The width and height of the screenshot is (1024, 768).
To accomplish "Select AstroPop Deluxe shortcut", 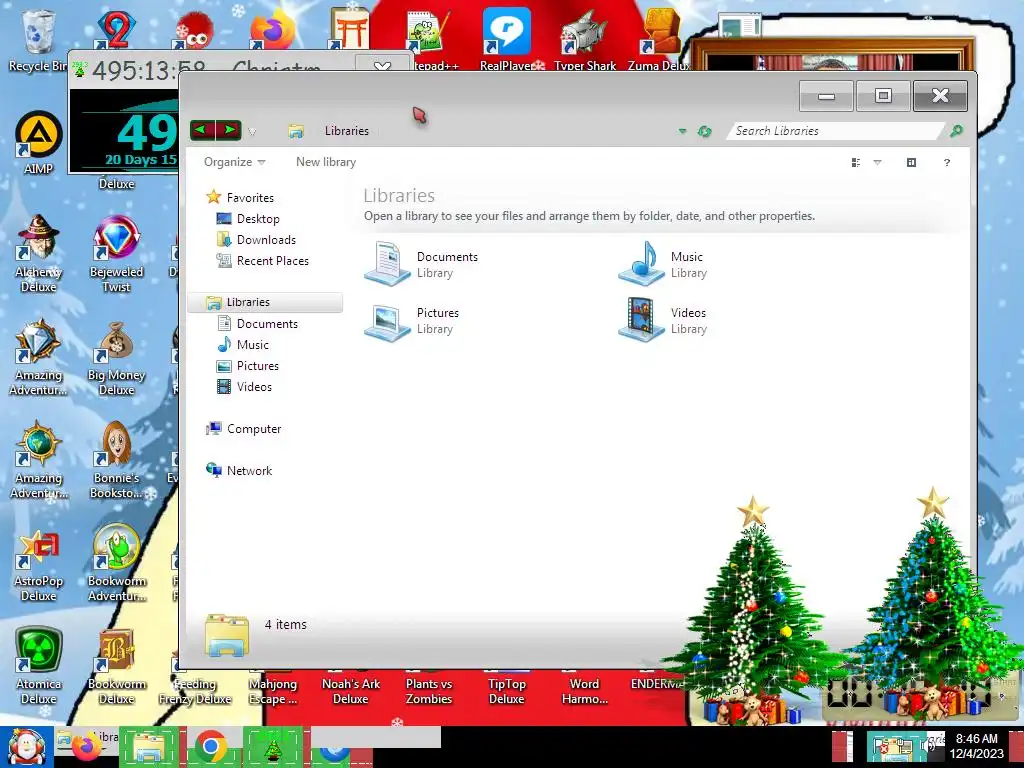I will click(39, 565).
